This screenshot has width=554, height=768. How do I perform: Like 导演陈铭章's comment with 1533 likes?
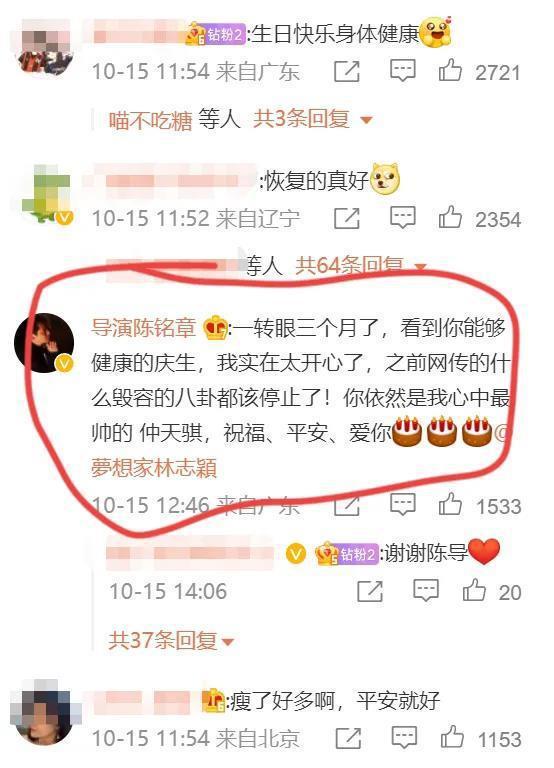[x=450, y=504]
